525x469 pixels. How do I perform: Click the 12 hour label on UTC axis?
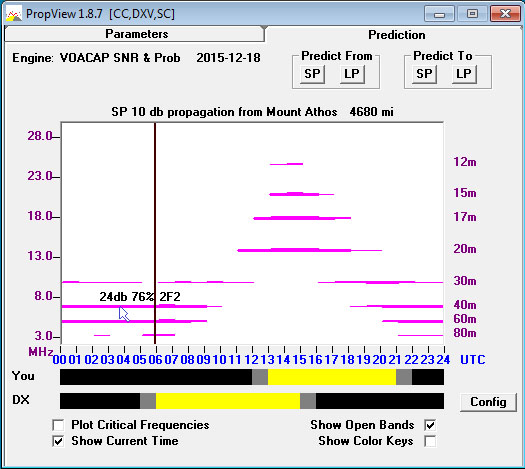coord(251,360)
